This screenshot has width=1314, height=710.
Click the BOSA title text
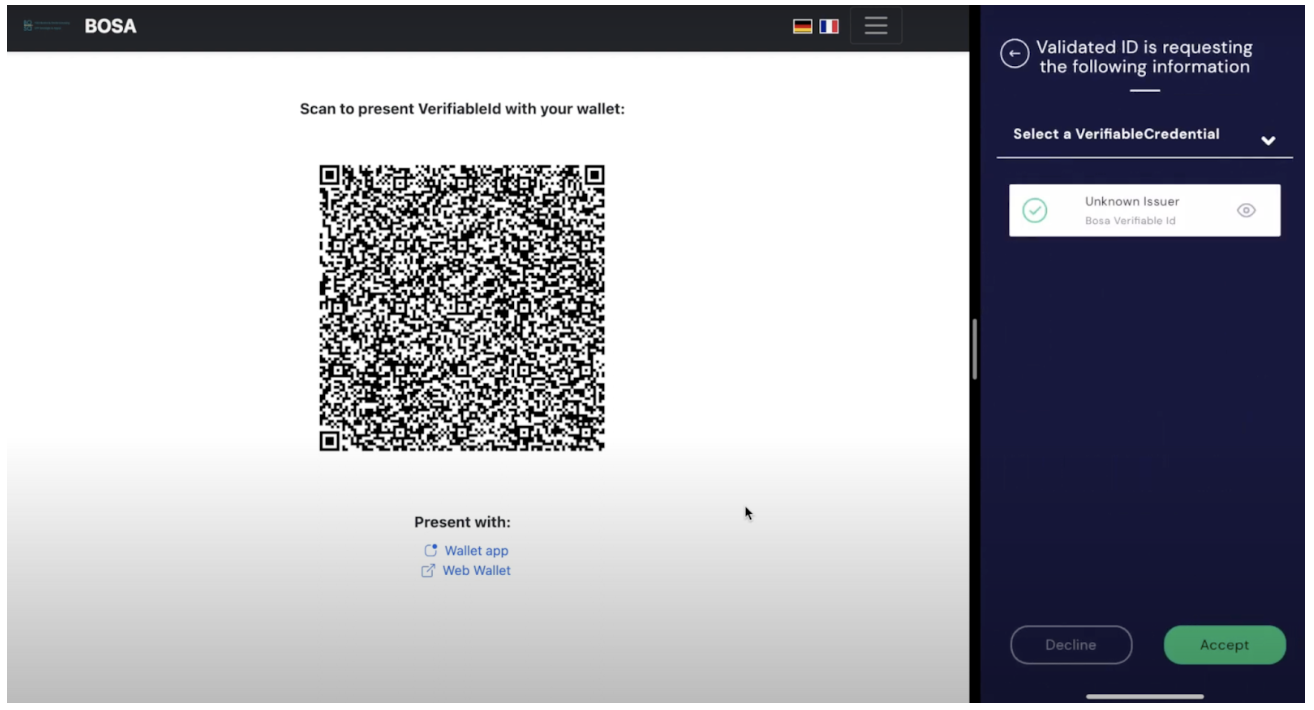110,27
